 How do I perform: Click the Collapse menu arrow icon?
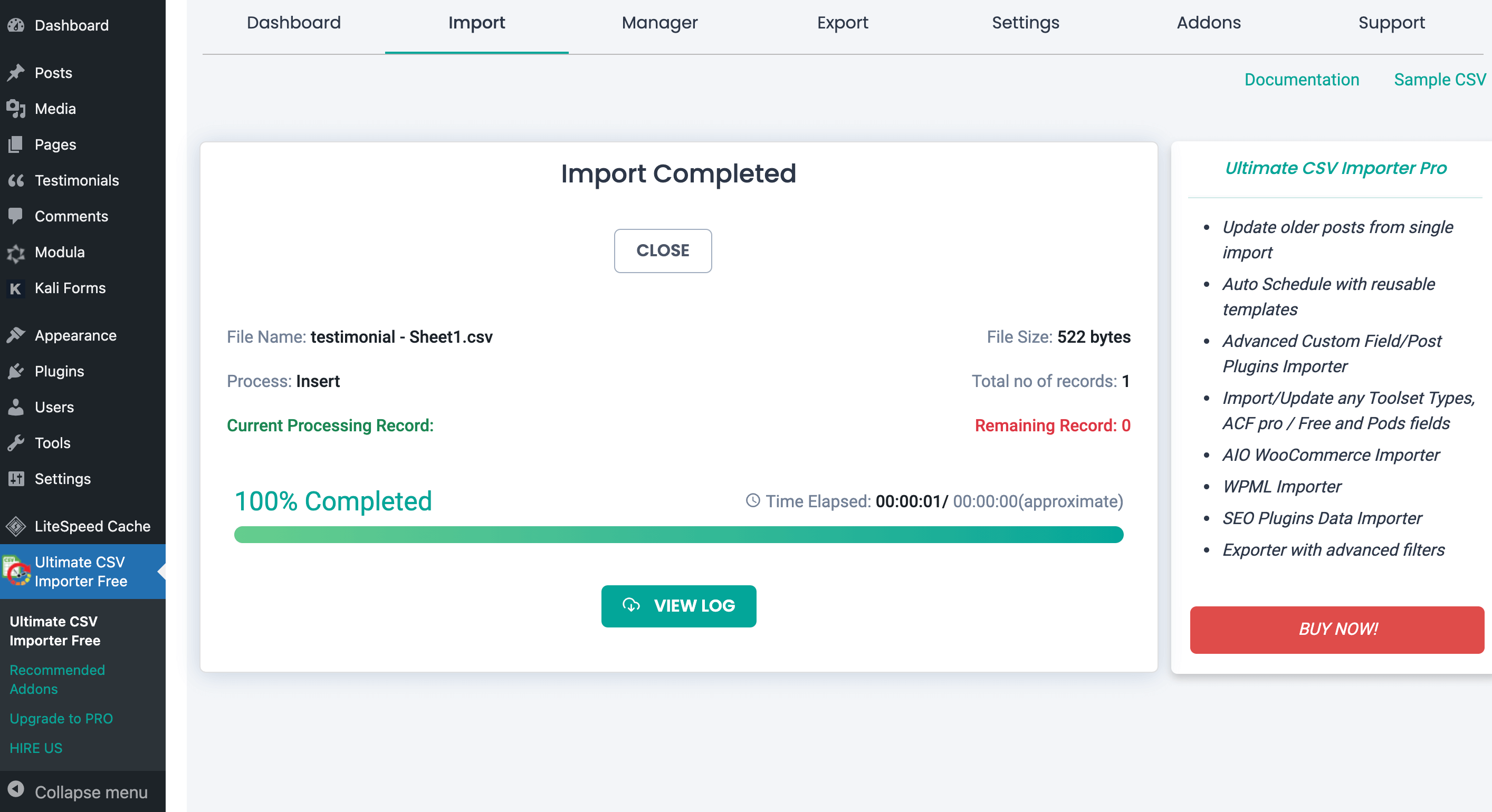16,789
